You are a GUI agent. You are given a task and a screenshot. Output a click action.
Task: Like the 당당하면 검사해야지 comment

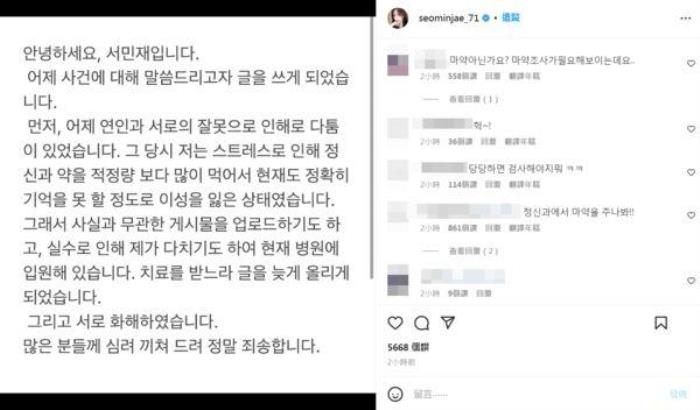tap(691, 172)
